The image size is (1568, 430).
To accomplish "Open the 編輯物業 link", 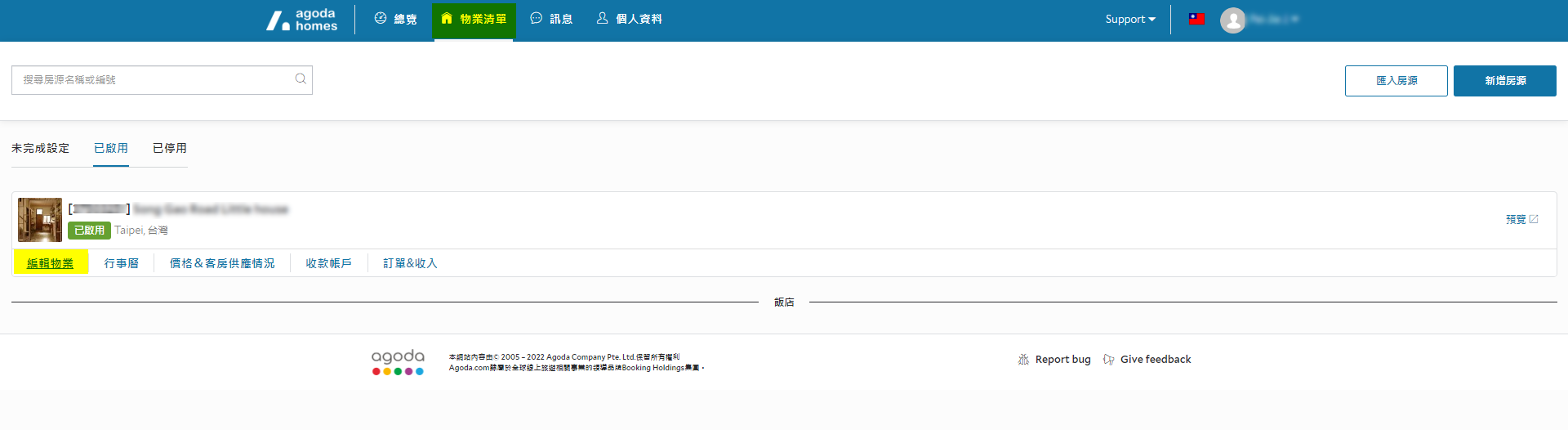I will [51, 263].
